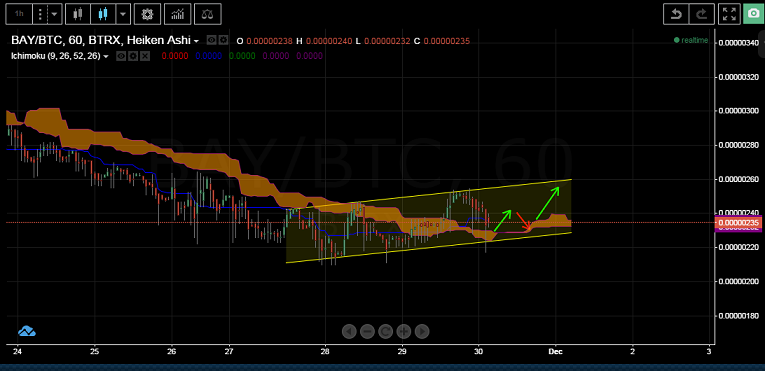Open Ichimoku indicator settings gear

[x=133, y=56]
